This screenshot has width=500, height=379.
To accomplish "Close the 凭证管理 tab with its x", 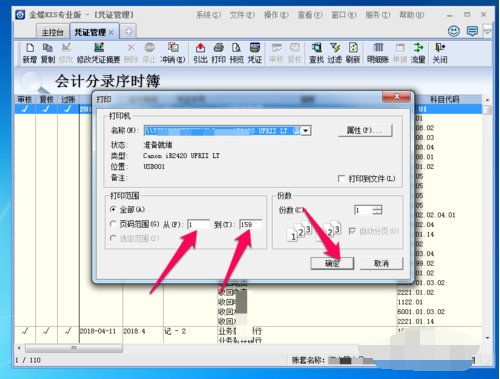I will pos(111,32).
